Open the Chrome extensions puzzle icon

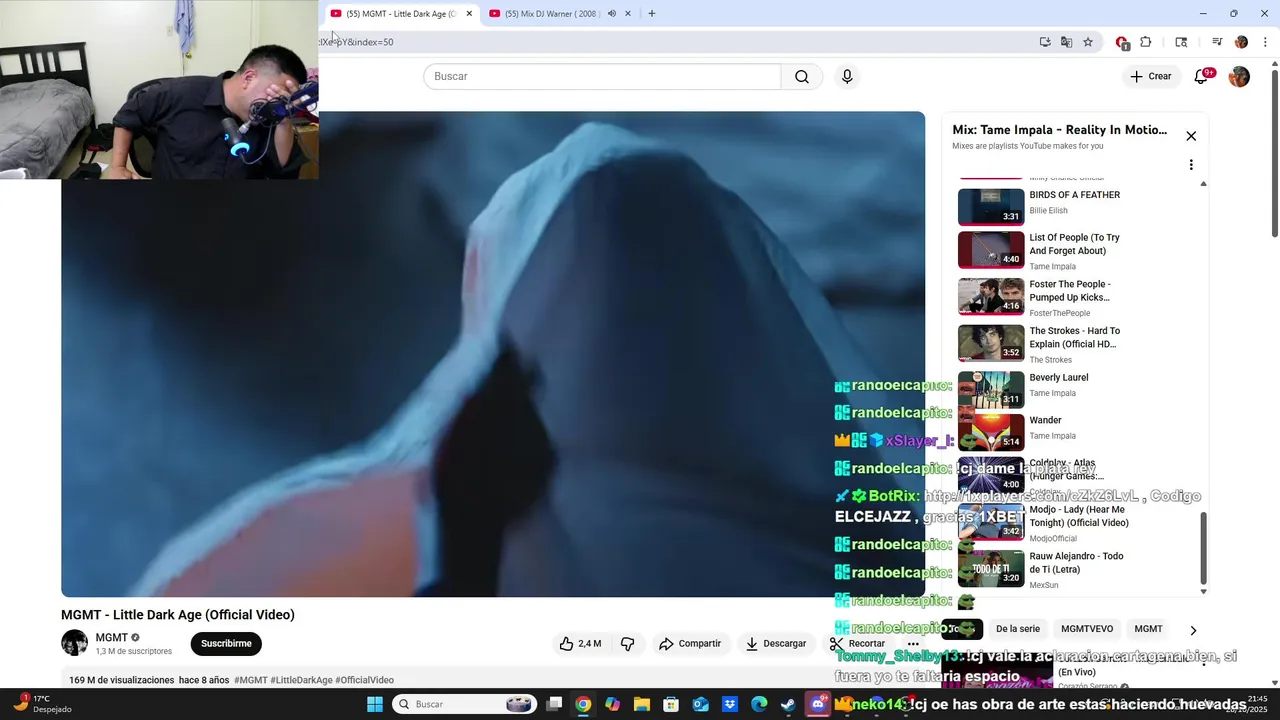tap(1146, 42)
